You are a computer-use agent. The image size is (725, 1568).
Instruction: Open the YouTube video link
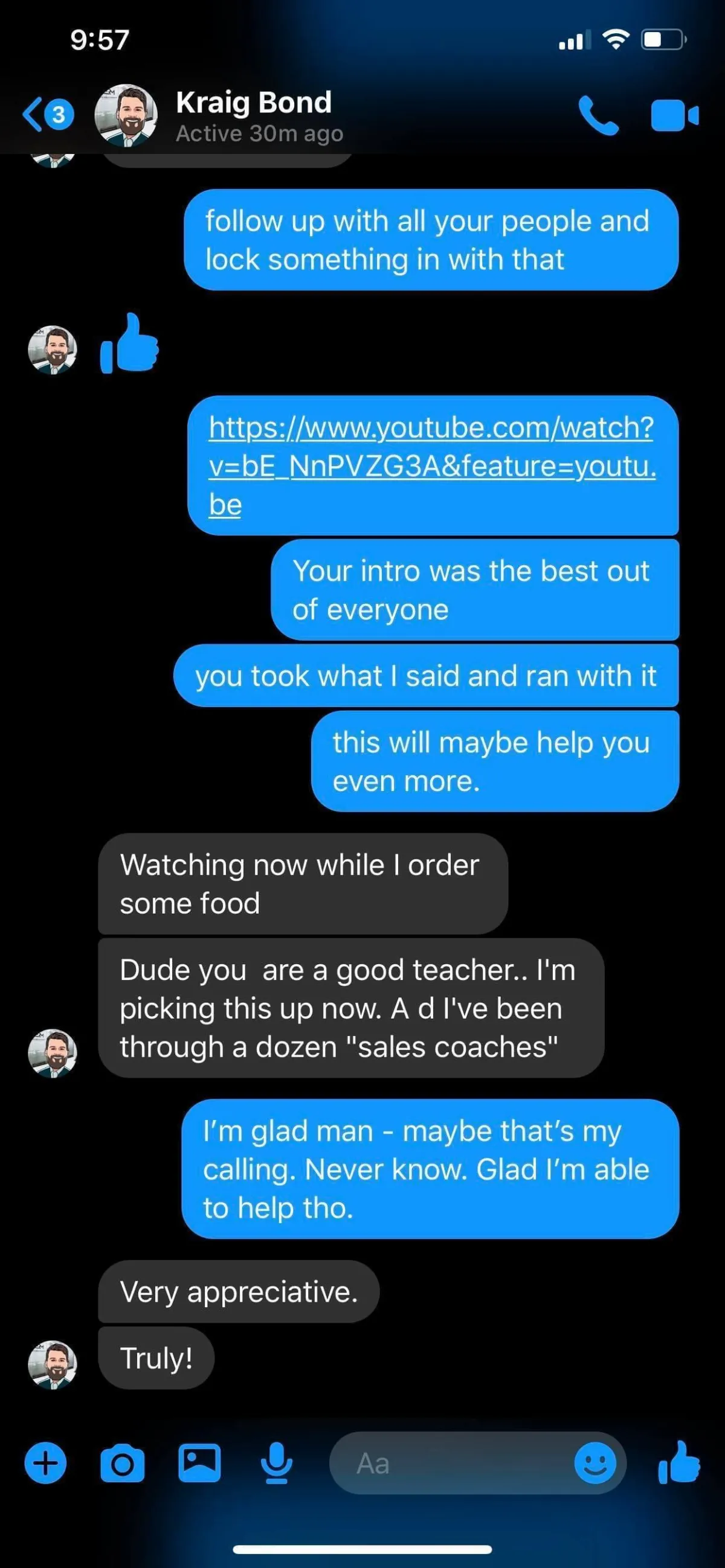tap(432, 466)
